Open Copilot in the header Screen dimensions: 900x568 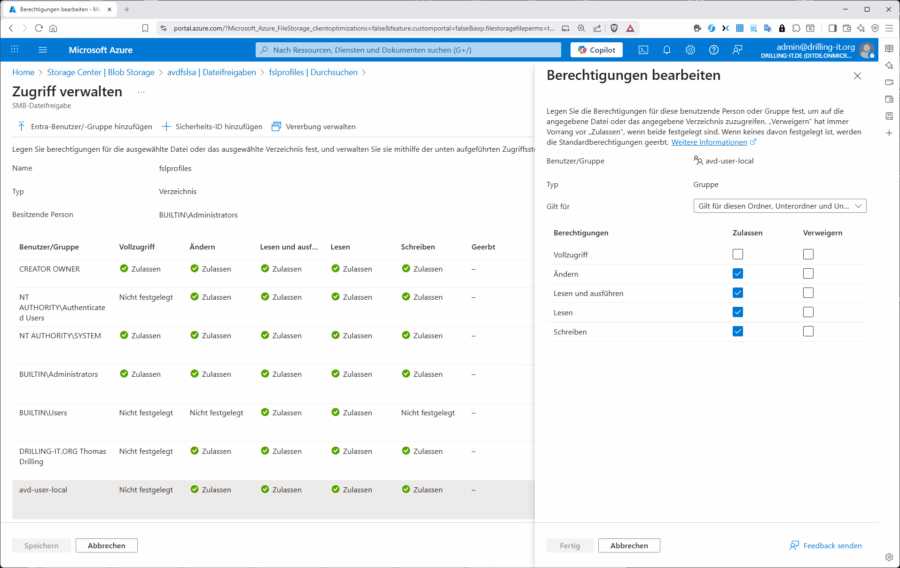coord(596,50)
